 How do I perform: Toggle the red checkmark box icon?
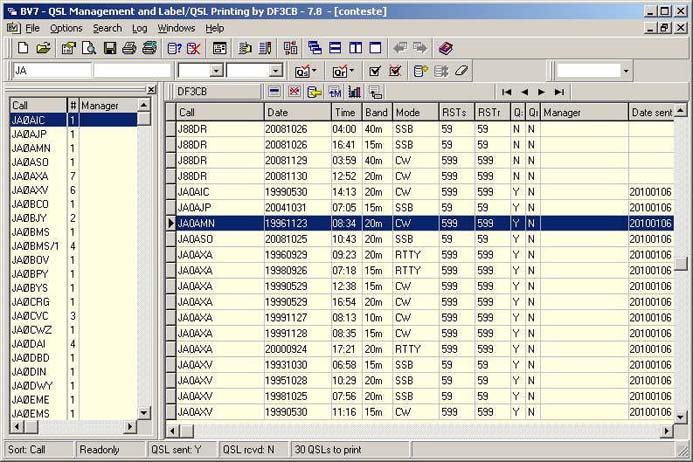coord(395,71)
